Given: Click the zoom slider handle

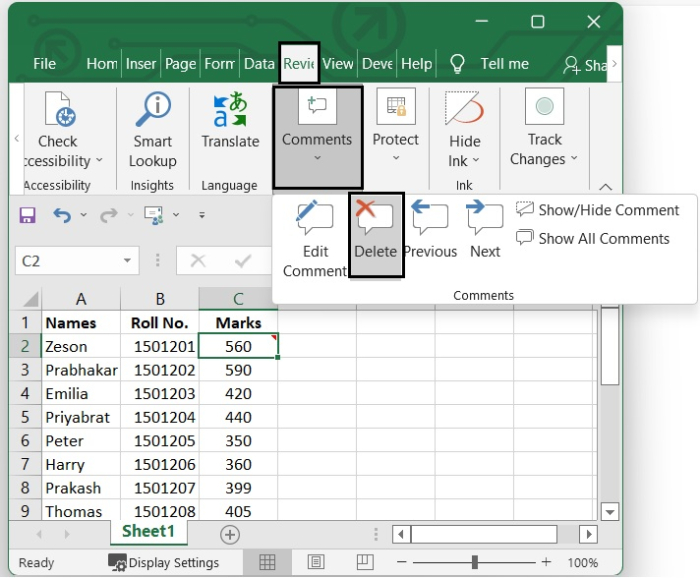Looking at the screenshot, I should 475,562.
